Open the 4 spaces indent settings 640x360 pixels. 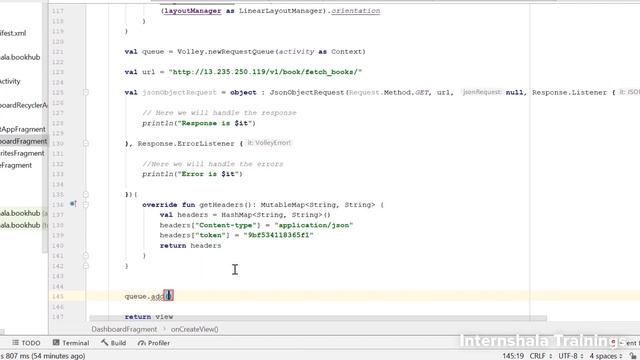(605, 356)
